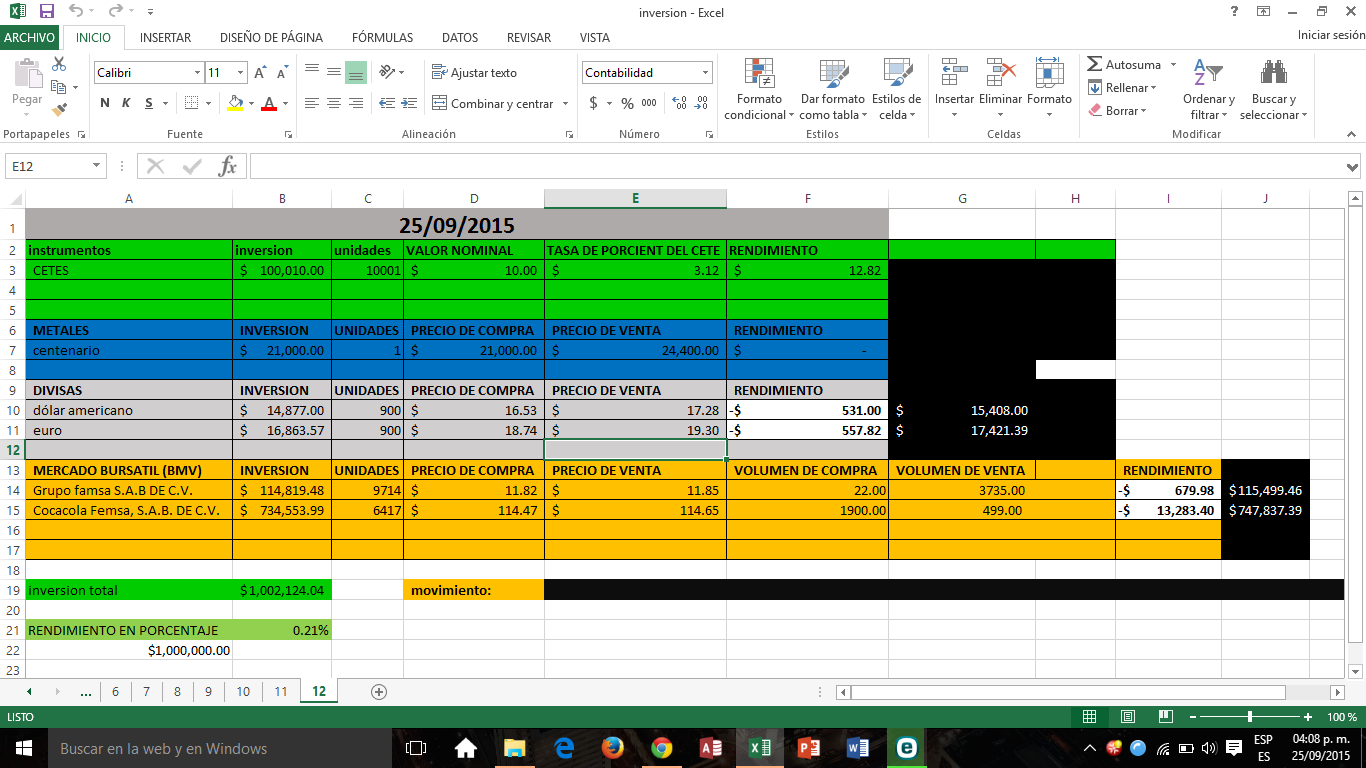Increase font size with the large A icon
1366x768 pixels.
pos(260,73)
